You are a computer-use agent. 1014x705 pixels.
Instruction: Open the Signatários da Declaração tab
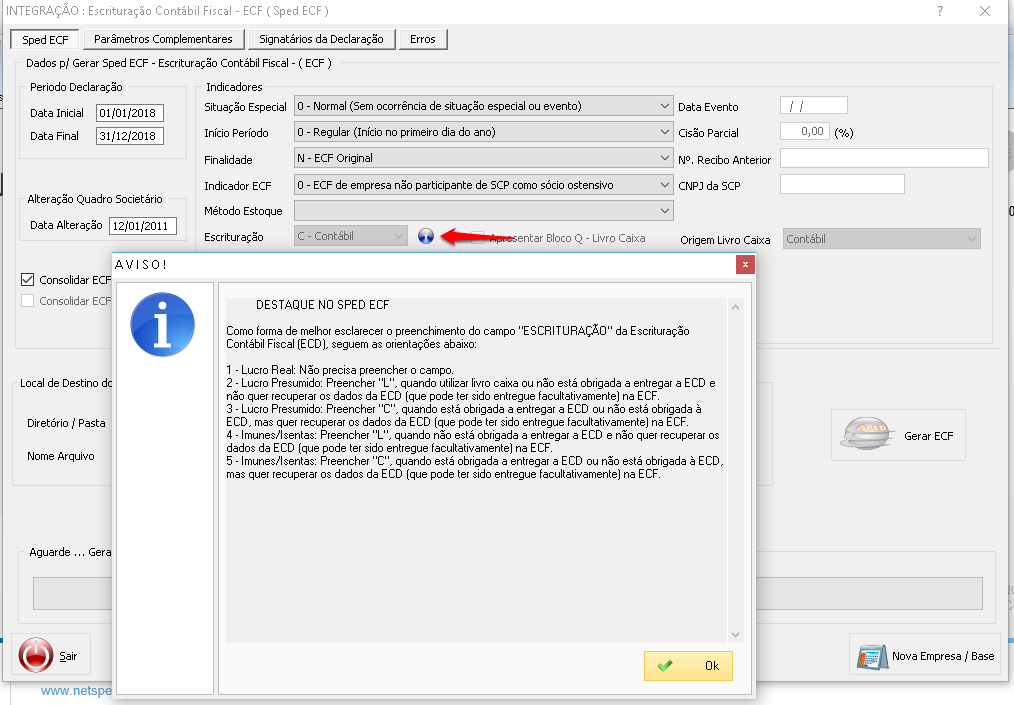click(321, 39)
